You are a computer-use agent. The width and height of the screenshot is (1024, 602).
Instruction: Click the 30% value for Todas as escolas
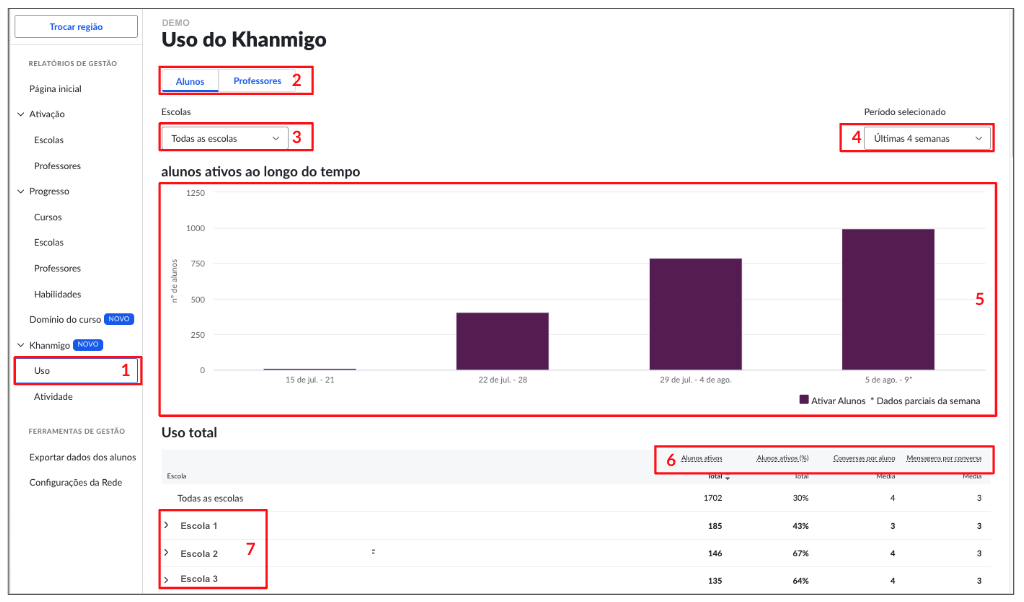pos(801,498)
